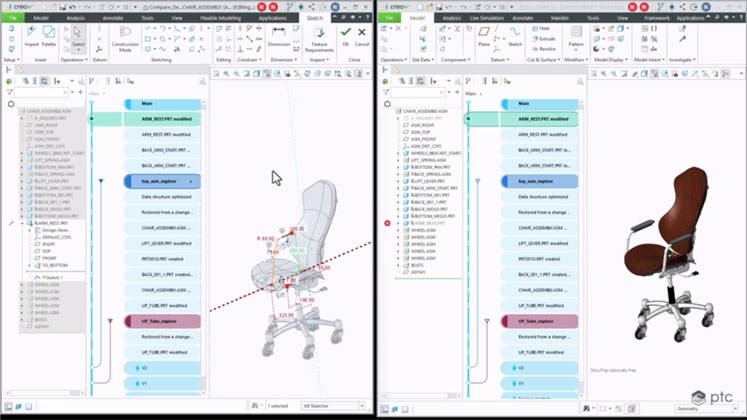Expand Operations group dropdown in left window

coord(74,60)
